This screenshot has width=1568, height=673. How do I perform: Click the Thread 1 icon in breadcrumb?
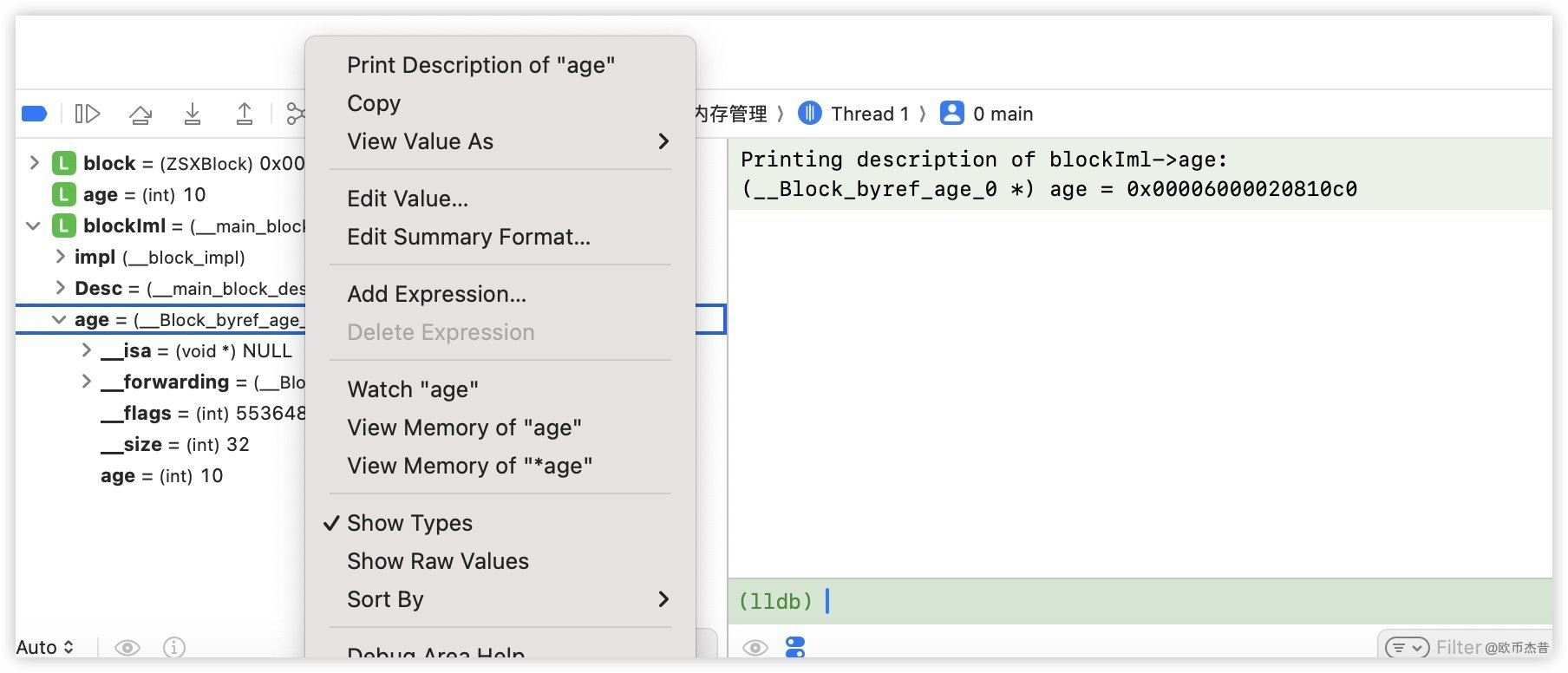click(x=810, y=114)
